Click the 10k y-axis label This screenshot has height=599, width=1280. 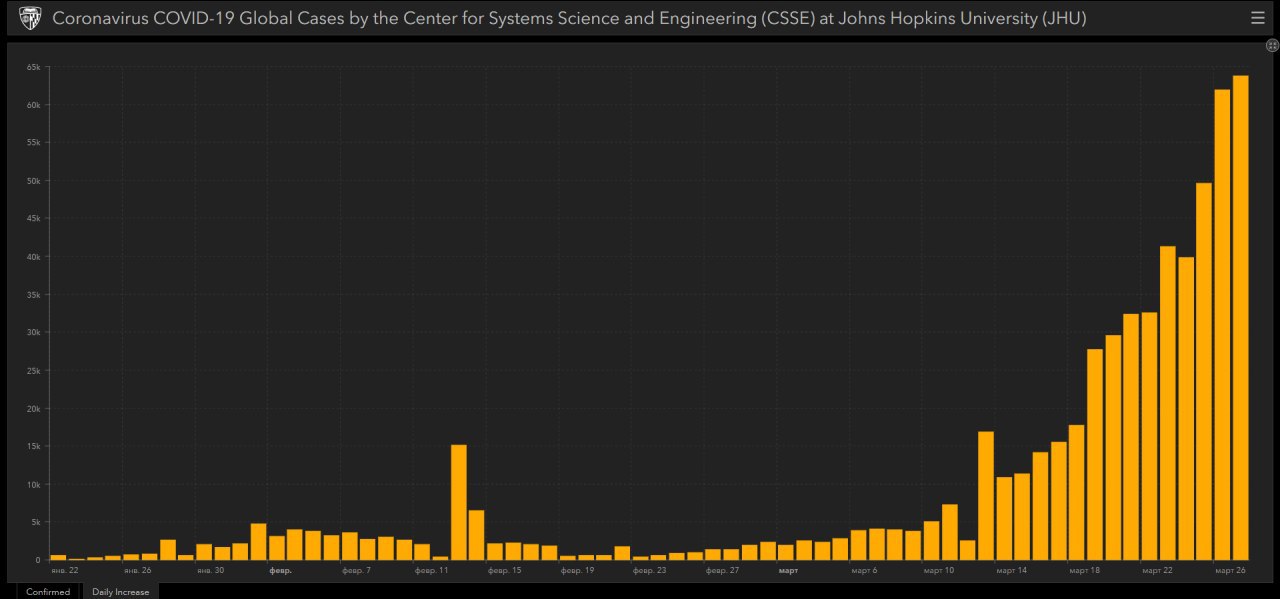point(33,484)
